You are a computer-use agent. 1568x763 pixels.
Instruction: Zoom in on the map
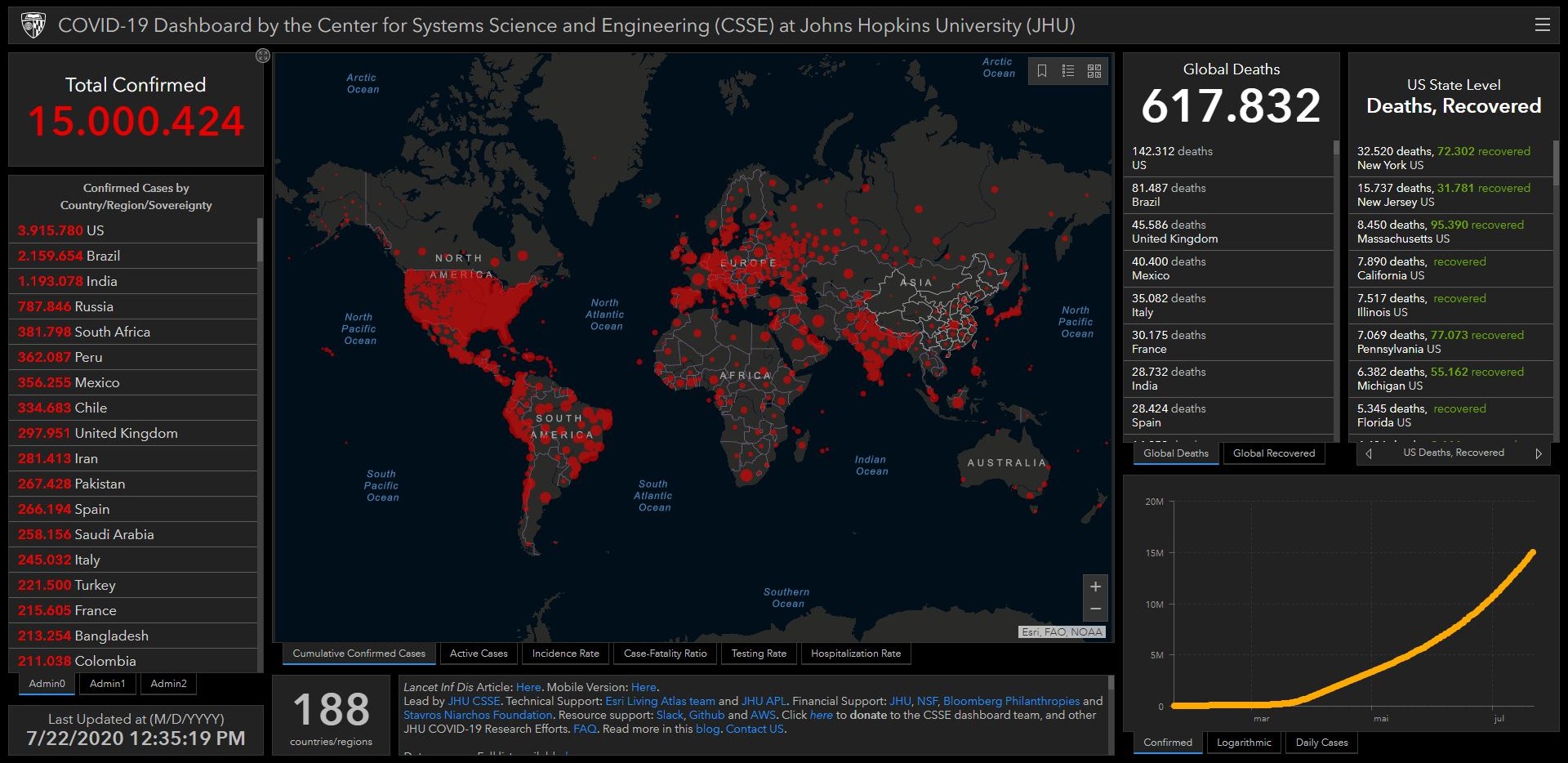pos(1095,587)
